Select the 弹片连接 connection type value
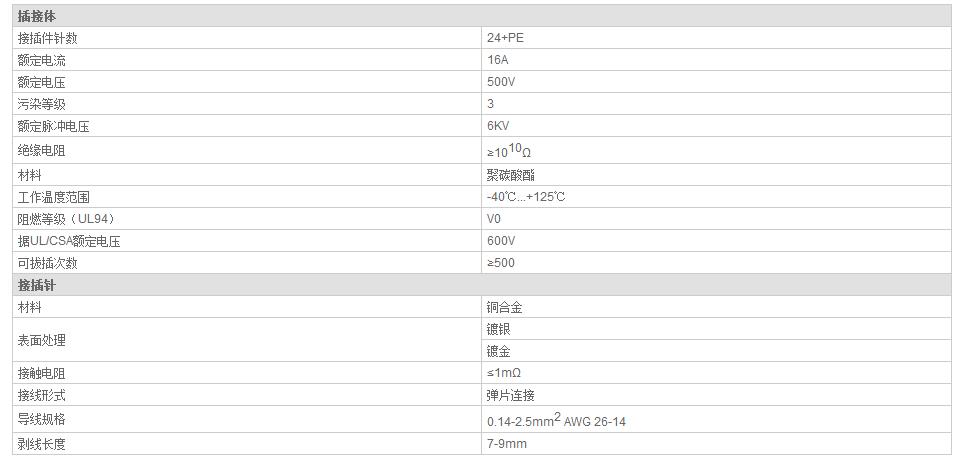 [510, 395]
